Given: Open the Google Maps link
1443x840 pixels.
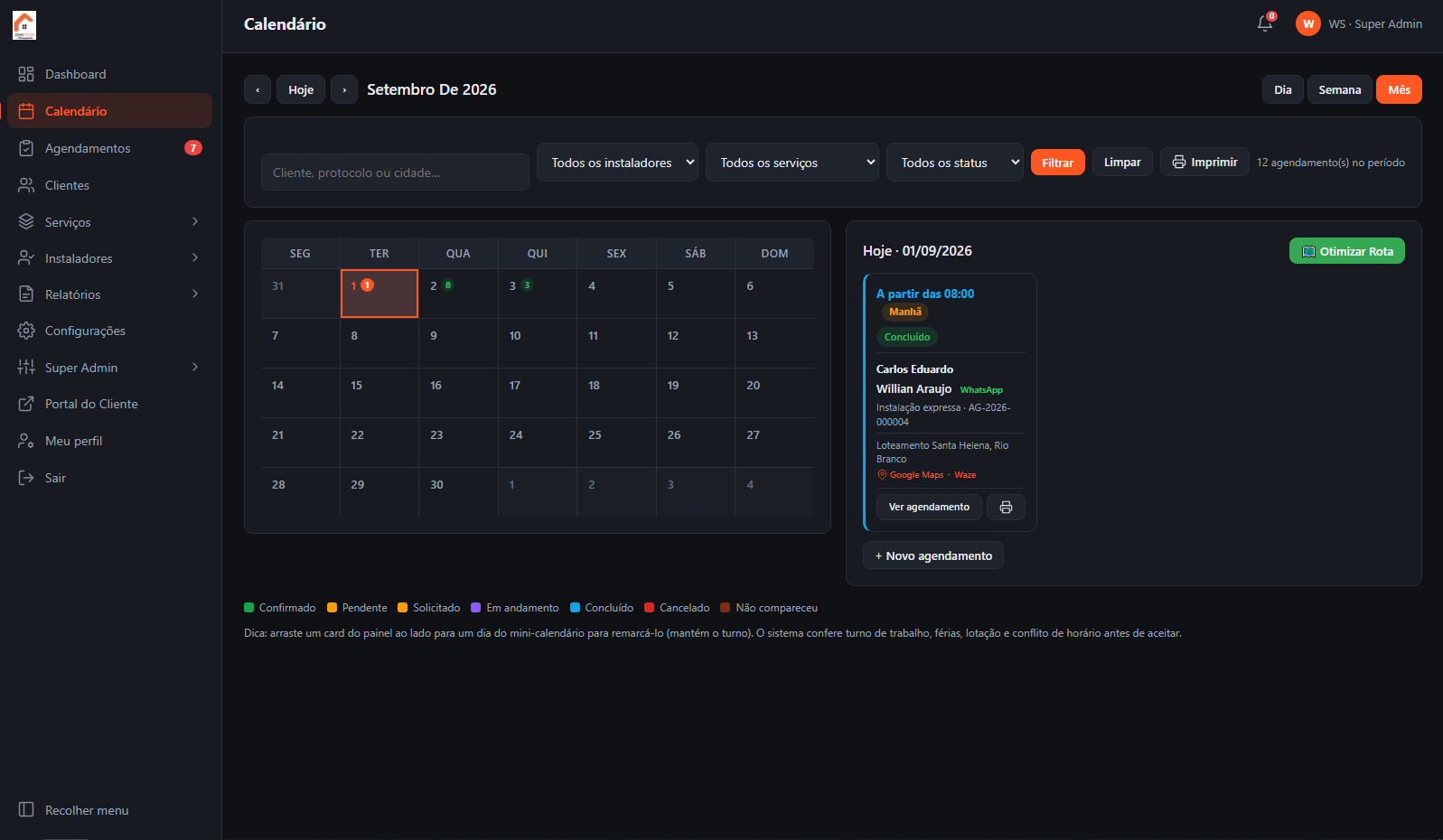Looking at the screenshot, I should [911, 475].
